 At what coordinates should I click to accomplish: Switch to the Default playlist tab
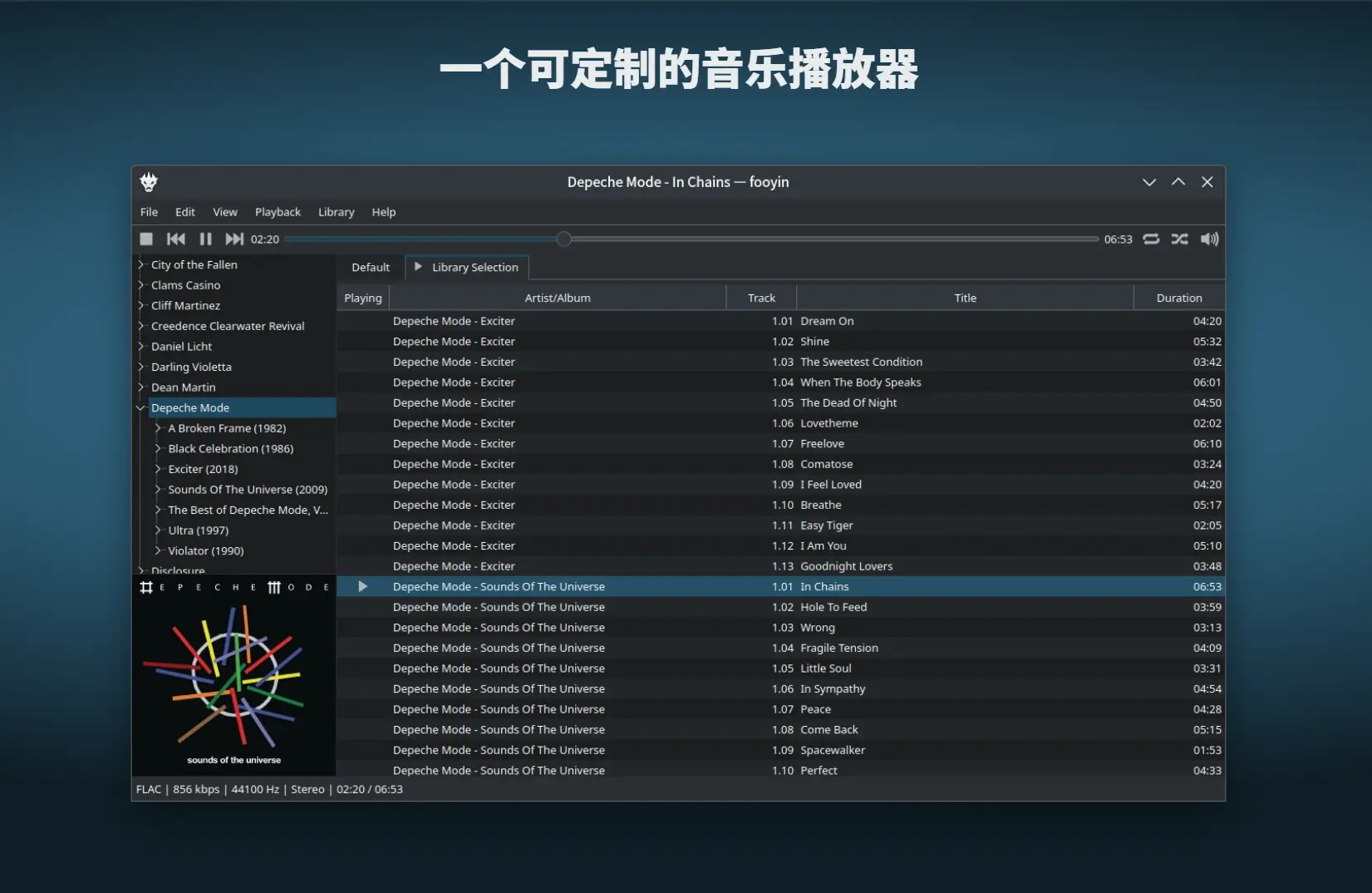tap(370, 268)
